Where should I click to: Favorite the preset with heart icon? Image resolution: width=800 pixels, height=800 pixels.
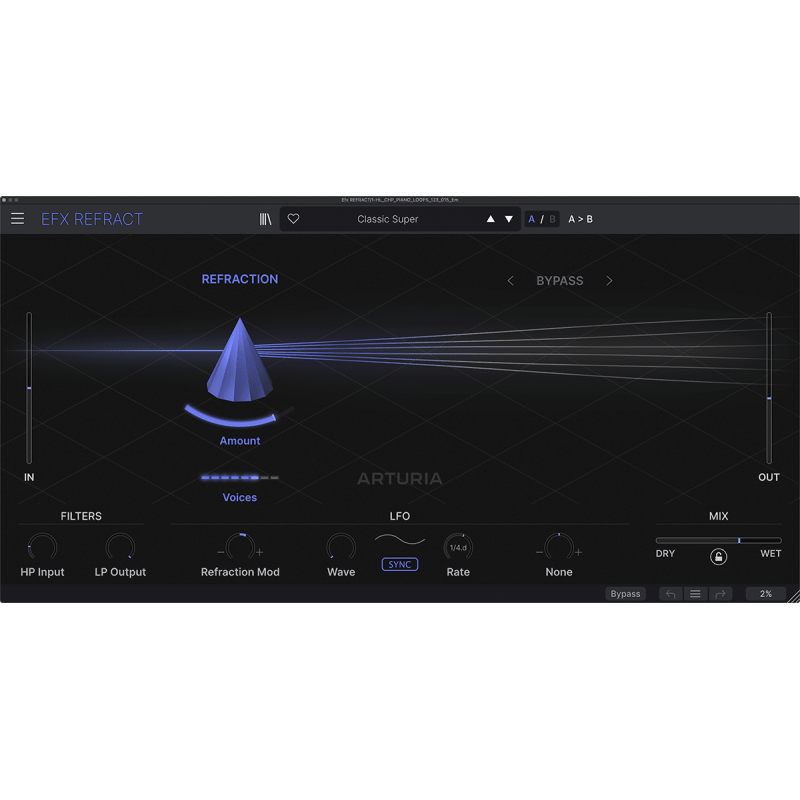coord(293,219)
